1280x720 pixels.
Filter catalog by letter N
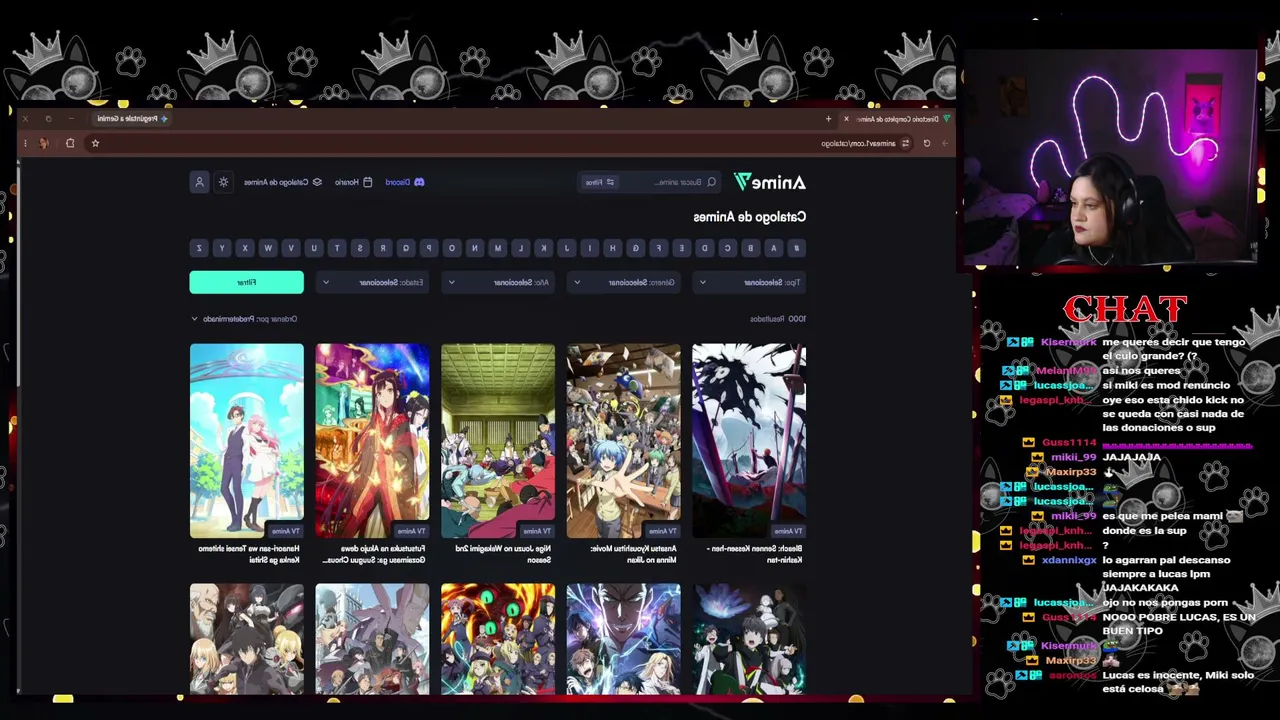click(x=474, y=248)
